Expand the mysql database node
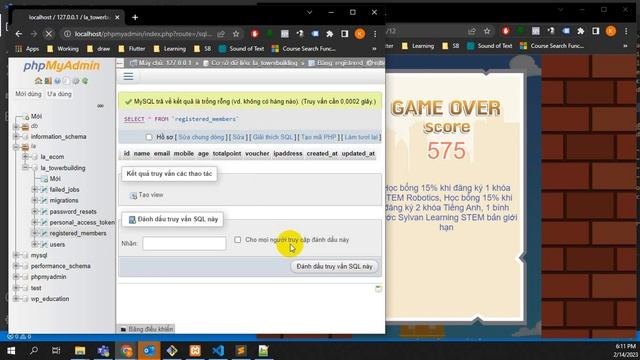 (16, 255)
